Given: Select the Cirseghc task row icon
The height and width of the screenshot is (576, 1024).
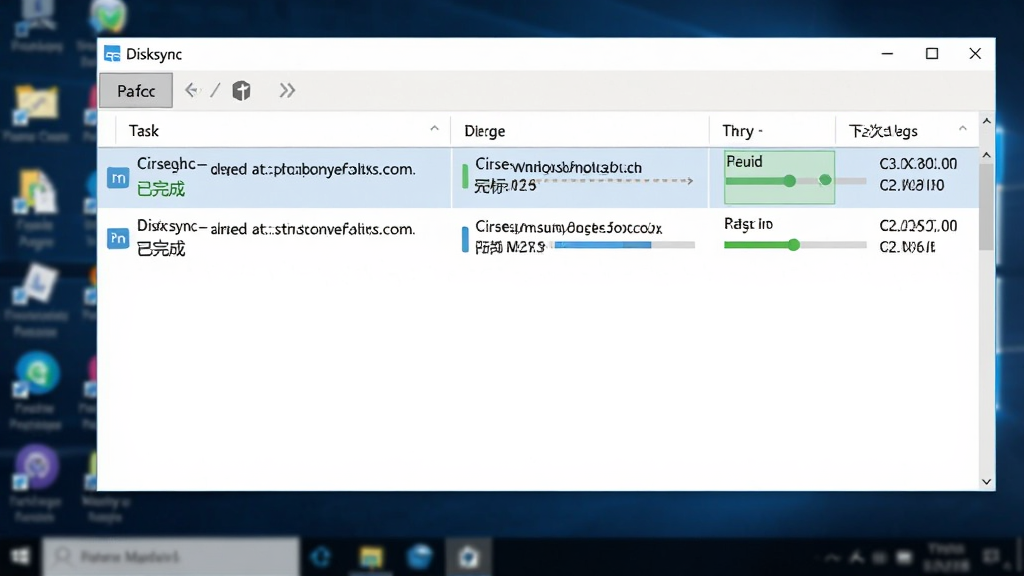Looking at the screenshot, I should tap(118, 178).
